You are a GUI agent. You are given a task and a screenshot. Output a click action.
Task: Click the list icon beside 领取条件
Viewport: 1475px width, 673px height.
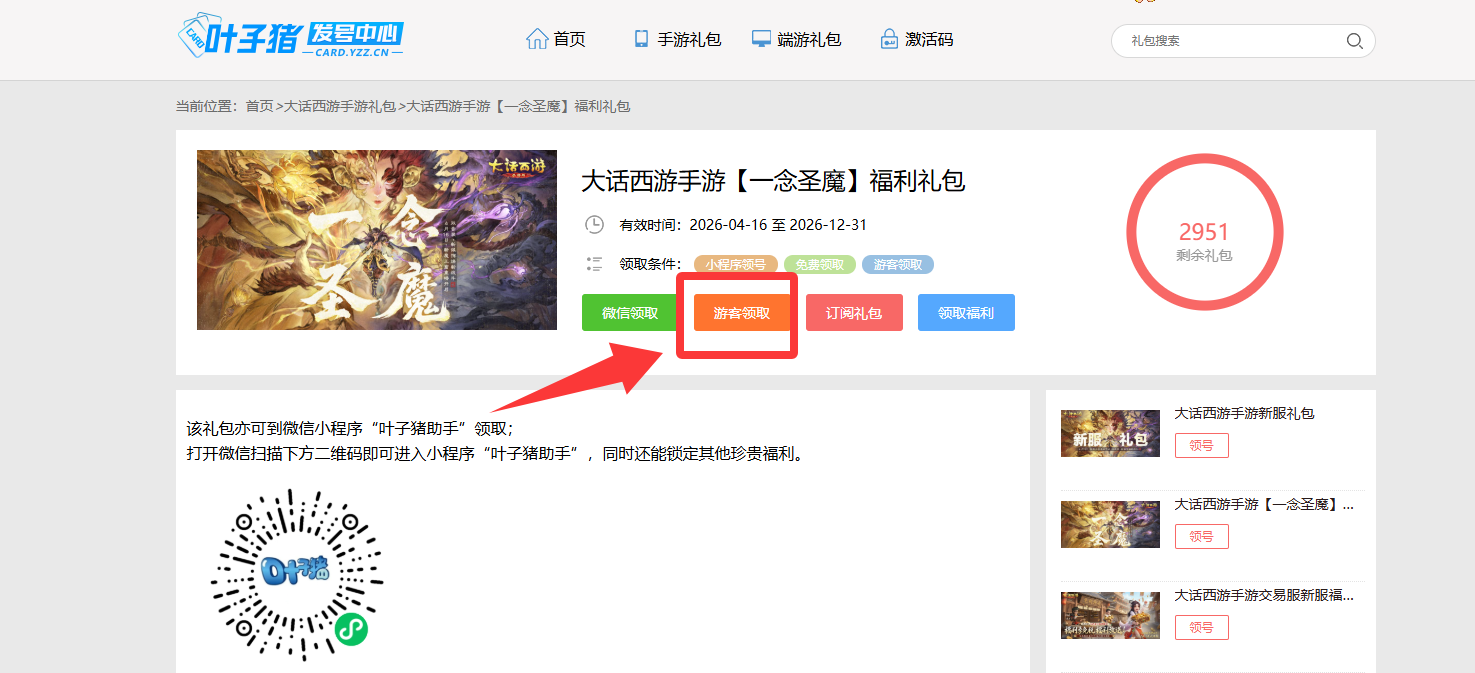pos(594,265)
